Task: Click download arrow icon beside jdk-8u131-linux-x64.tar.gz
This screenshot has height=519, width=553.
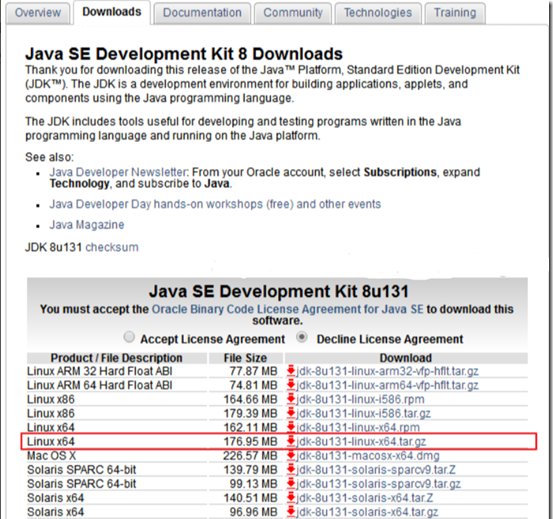Action: pos(291,441)
